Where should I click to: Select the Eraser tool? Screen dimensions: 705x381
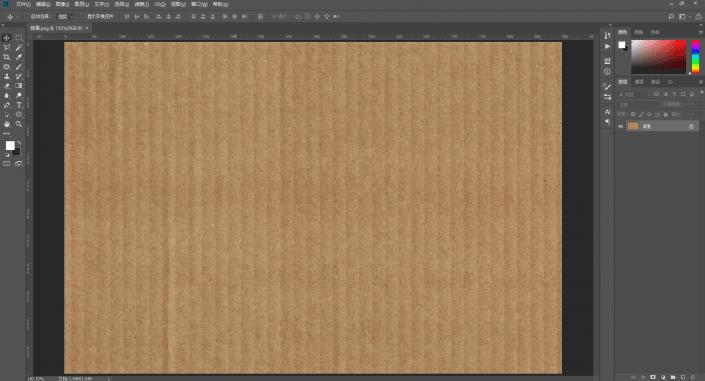7,86
